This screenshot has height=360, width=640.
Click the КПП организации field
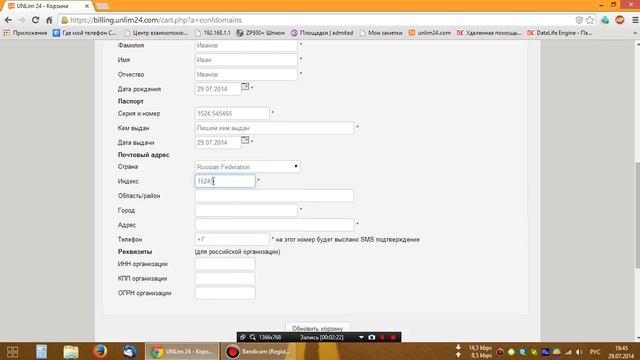click(225, 278)
